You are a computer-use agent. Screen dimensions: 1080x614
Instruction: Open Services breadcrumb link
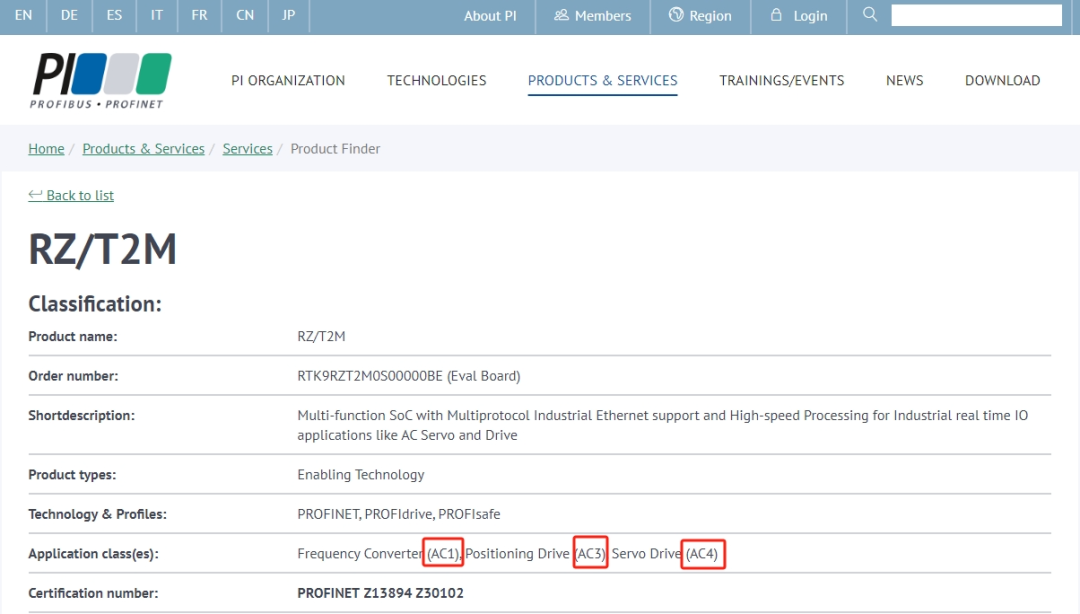[247, 149]
